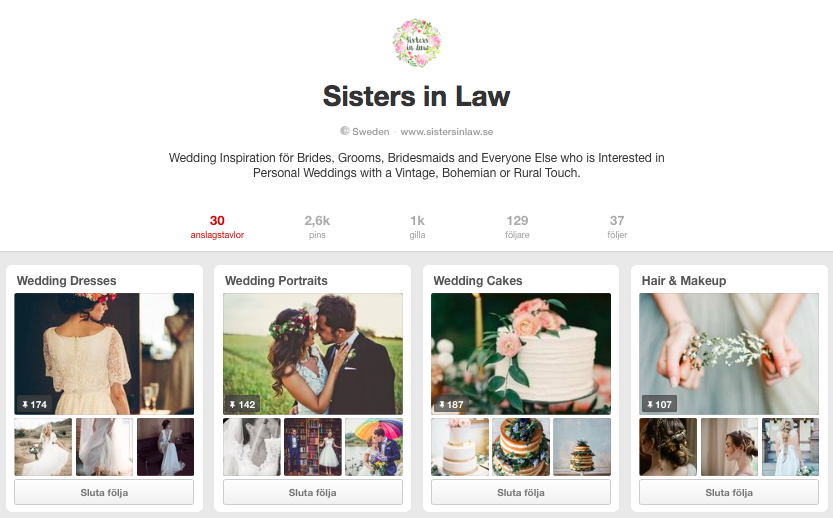Switch to the 2,6k pins tab

point(317,227)
